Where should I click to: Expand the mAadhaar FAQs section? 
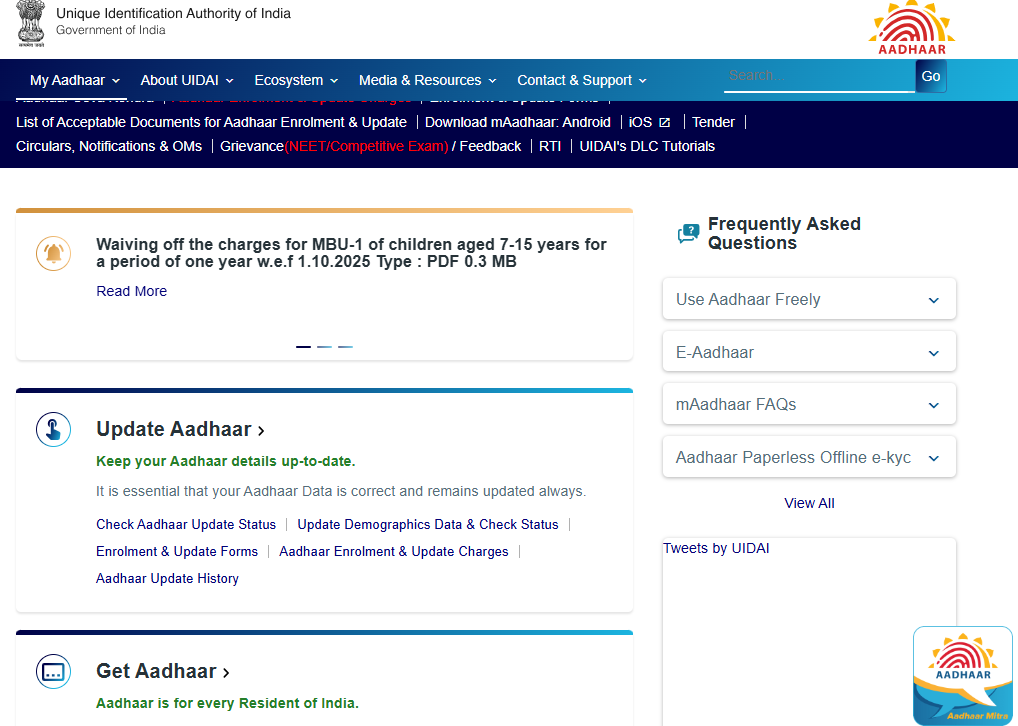(808, 403)
